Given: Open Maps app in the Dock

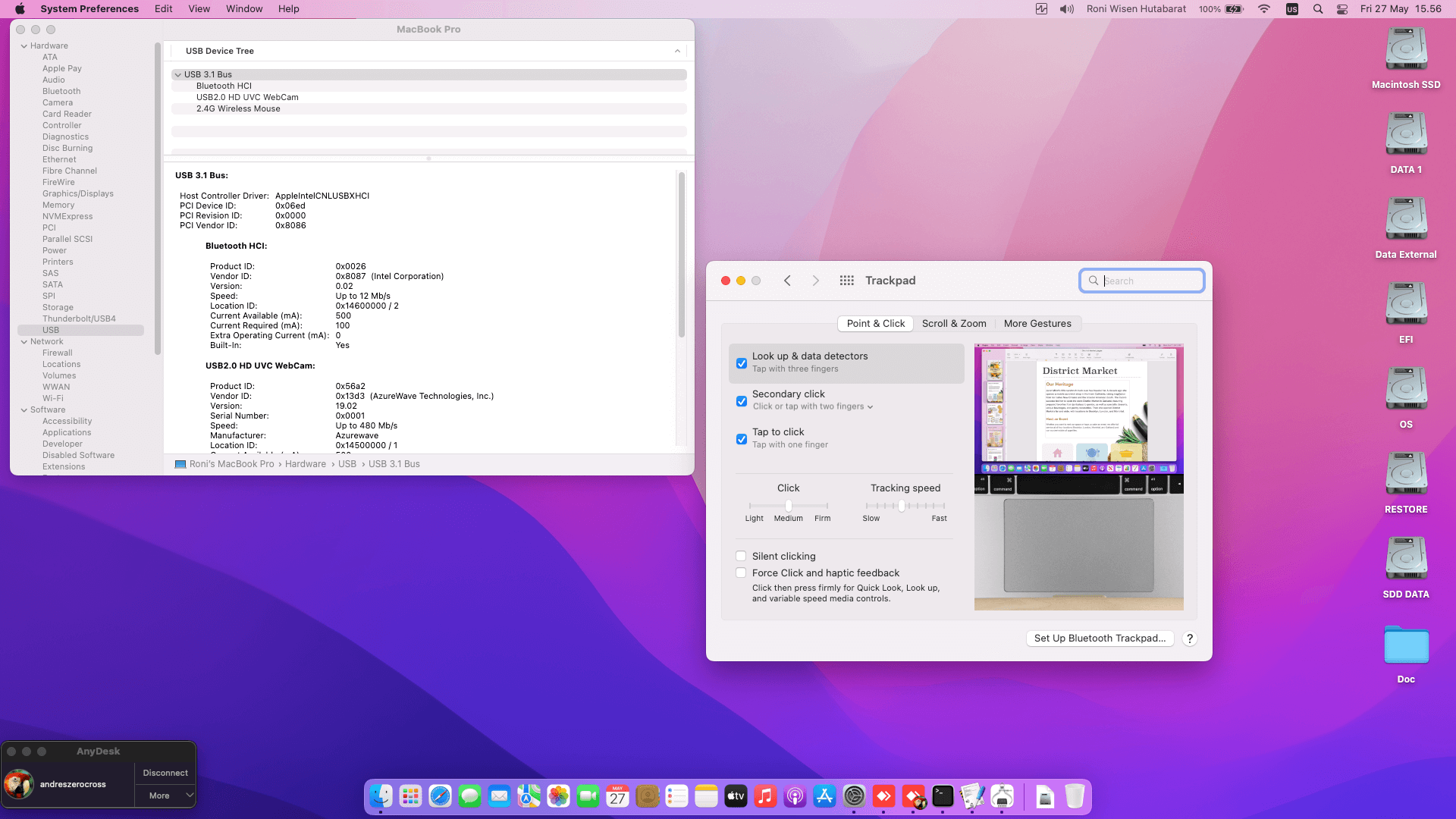Looking at the screenshot, I should click(529, 796).
